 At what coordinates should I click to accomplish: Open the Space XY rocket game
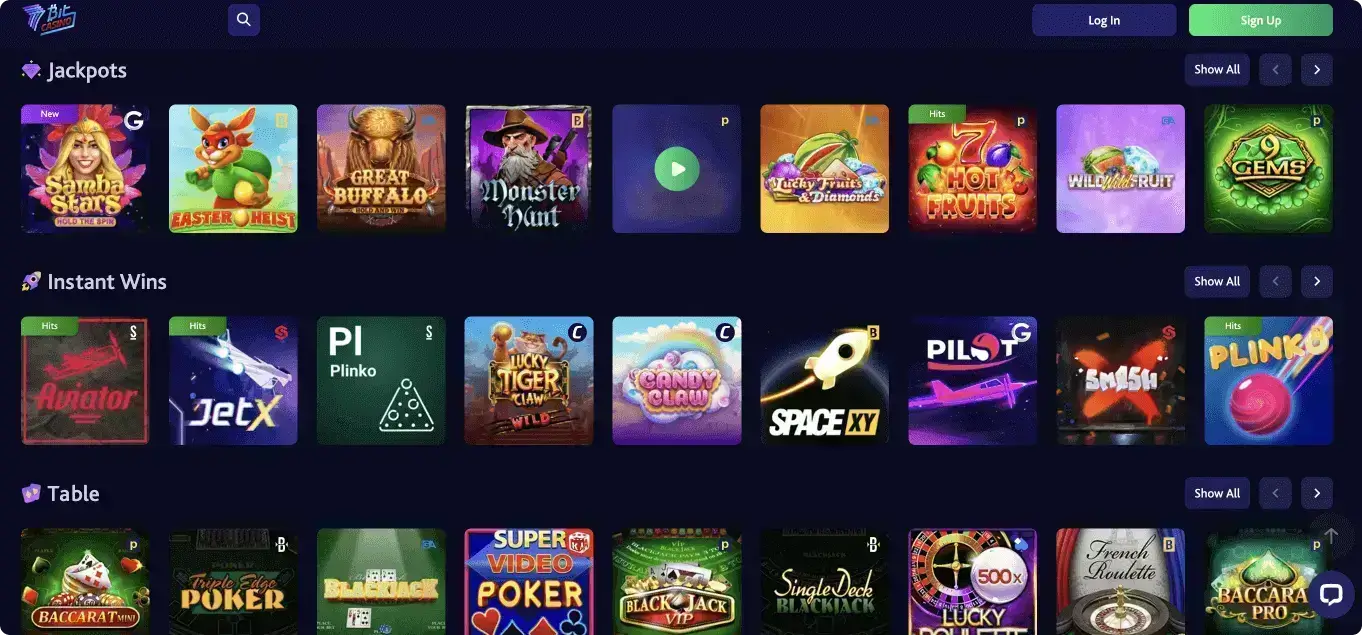[x=825, y=381]
